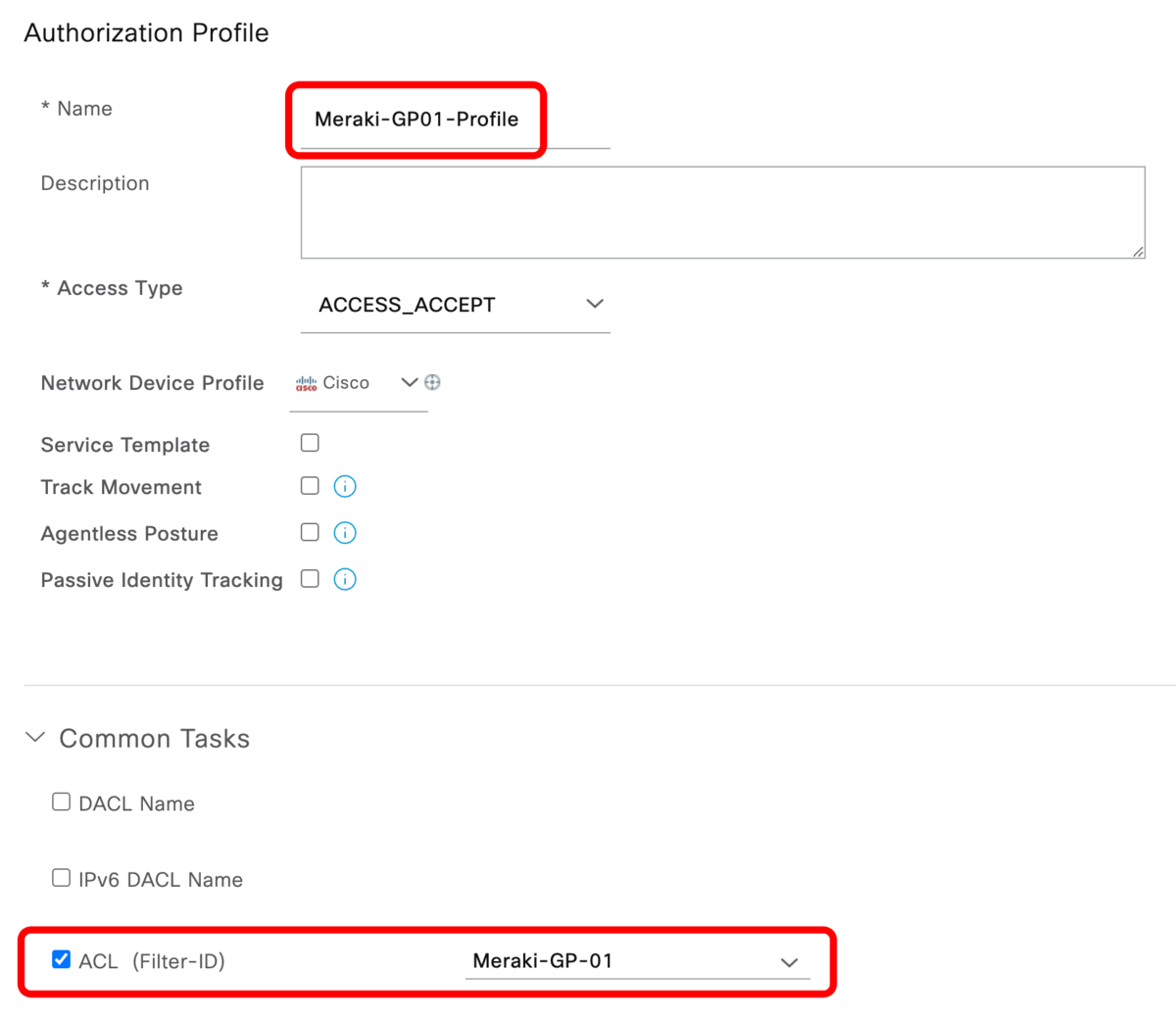Click the Authorization Profile heading

click(146, 32)
